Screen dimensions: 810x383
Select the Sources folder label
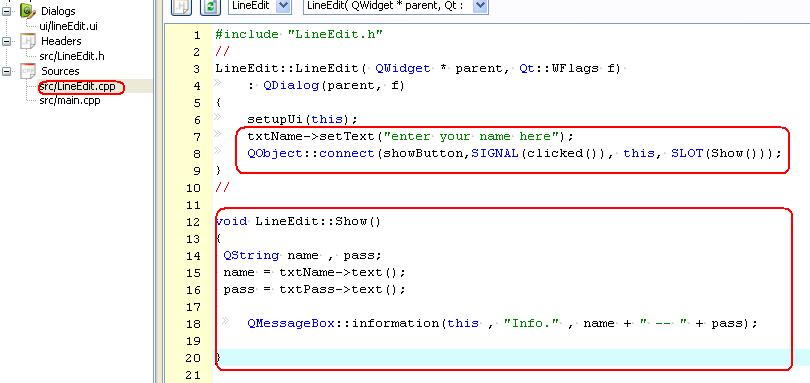60,71
